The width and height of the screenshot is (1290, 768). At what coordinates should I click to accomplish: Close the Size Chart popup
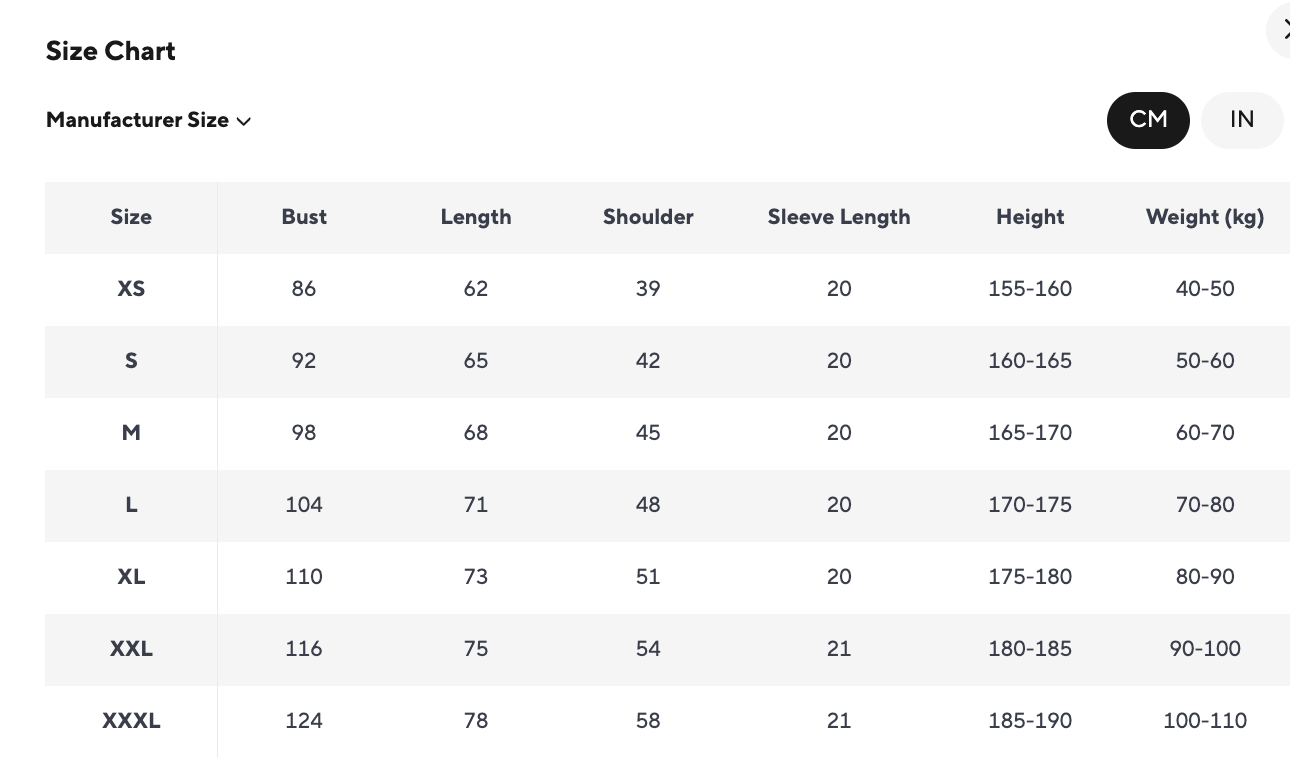1281,31
